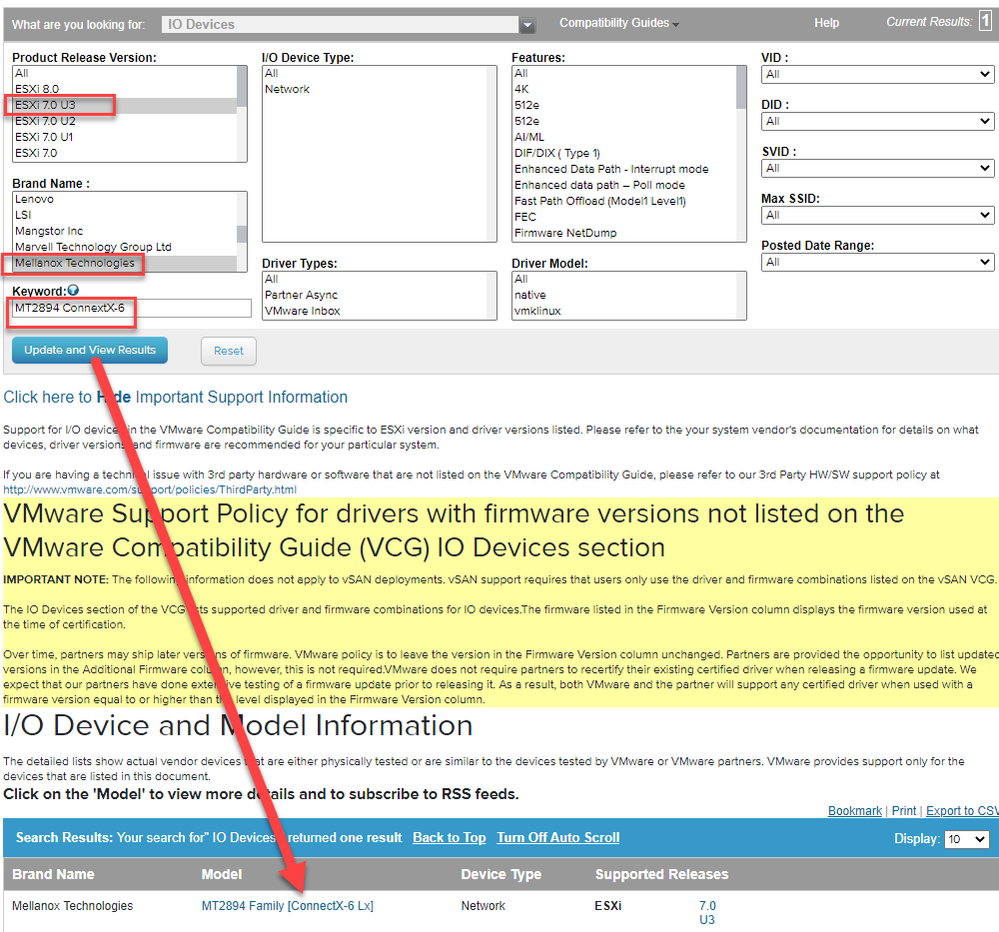
Task: Select ESXi 7.0 U3 release version
Action: pyautogui.click(x=125, y=104)
